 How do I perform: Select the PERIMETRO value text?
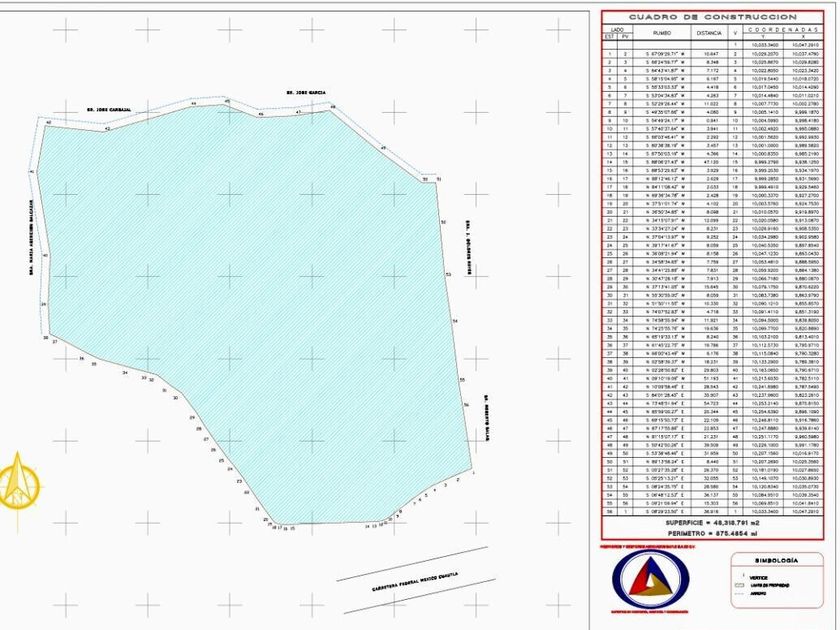click(712, 534)
